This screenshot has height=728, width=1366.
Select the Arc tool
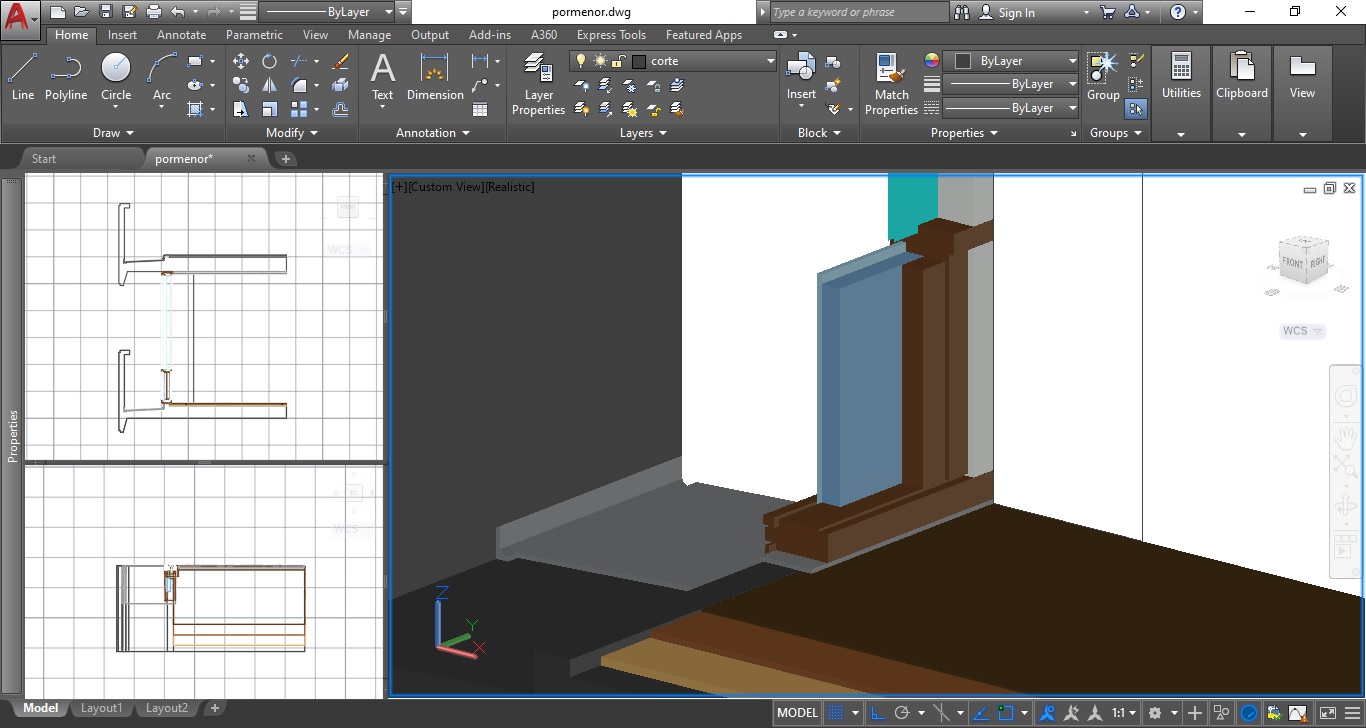[x=162, y=77]
